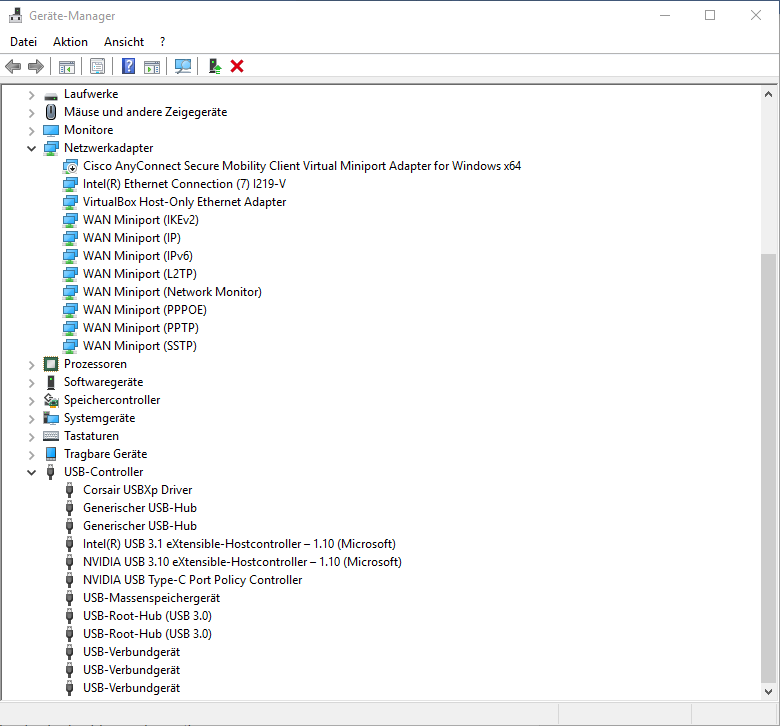Click the Monitore display icon
Screen dimensions: 780x726
click(51, 130)
